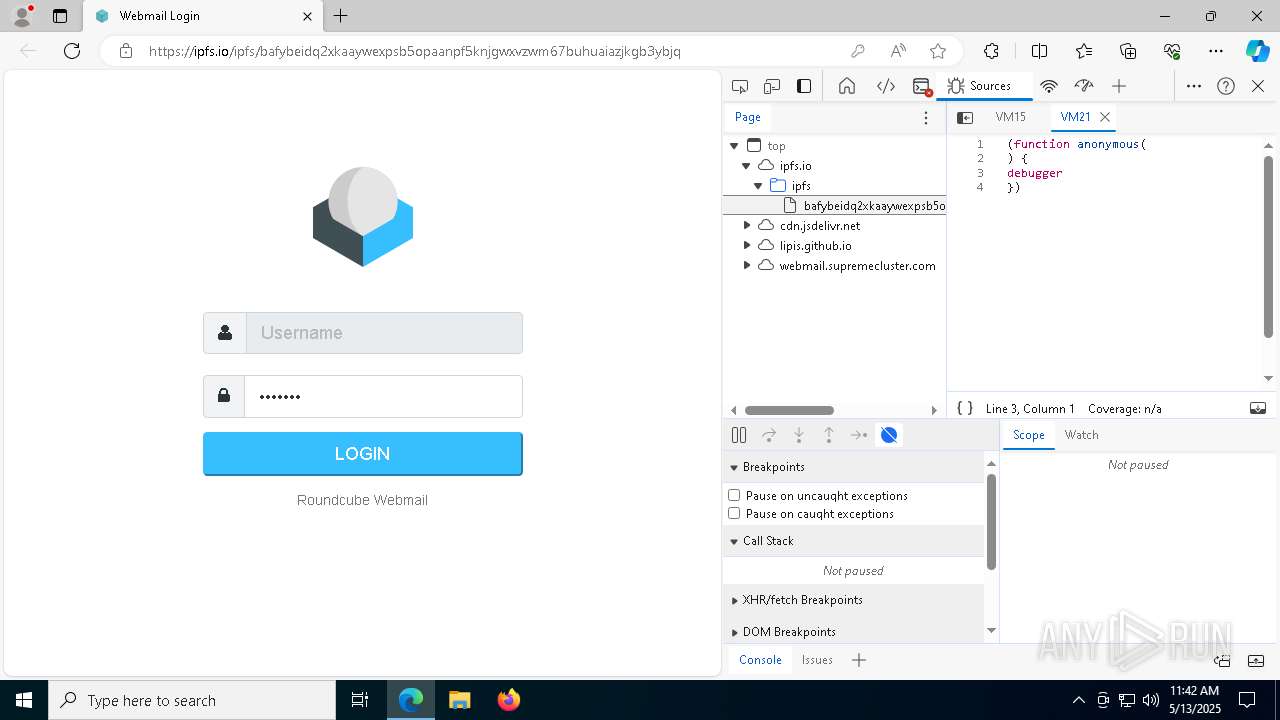The height and width of the screenshot is (720, 1280).
Task: Click the LOGIN button
Action: pyautogui.click(x=362, y=454)
